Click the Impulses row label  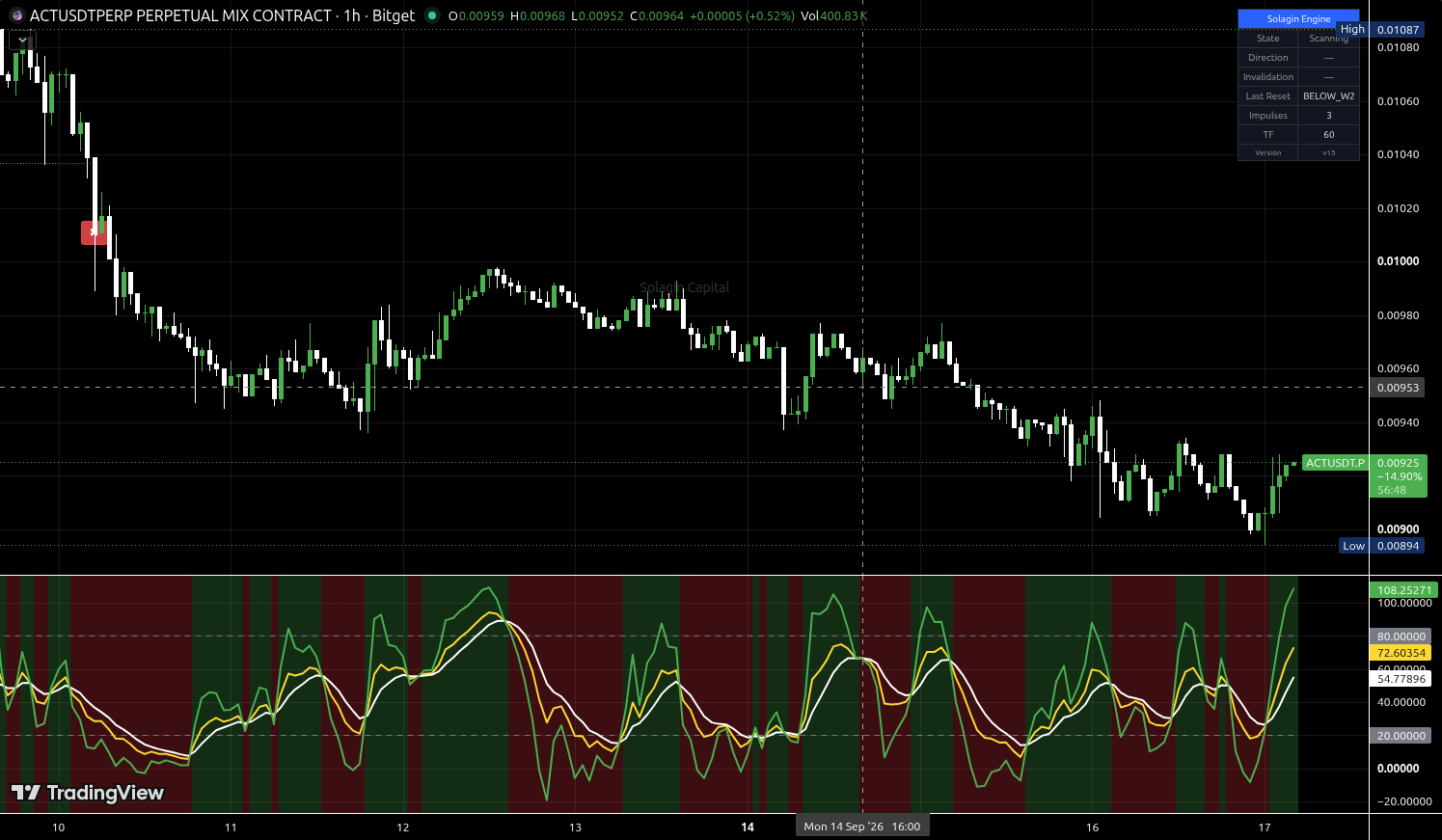1267,116
